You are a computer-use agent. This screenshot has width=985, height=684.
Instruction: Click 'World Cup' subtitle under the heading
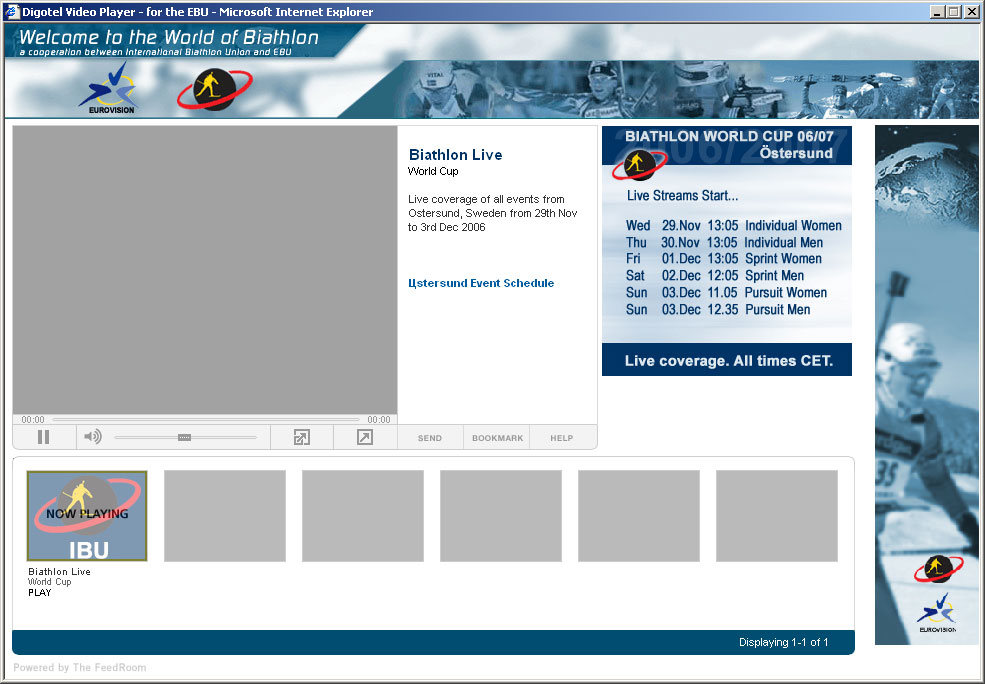click(x=433, y=171)
